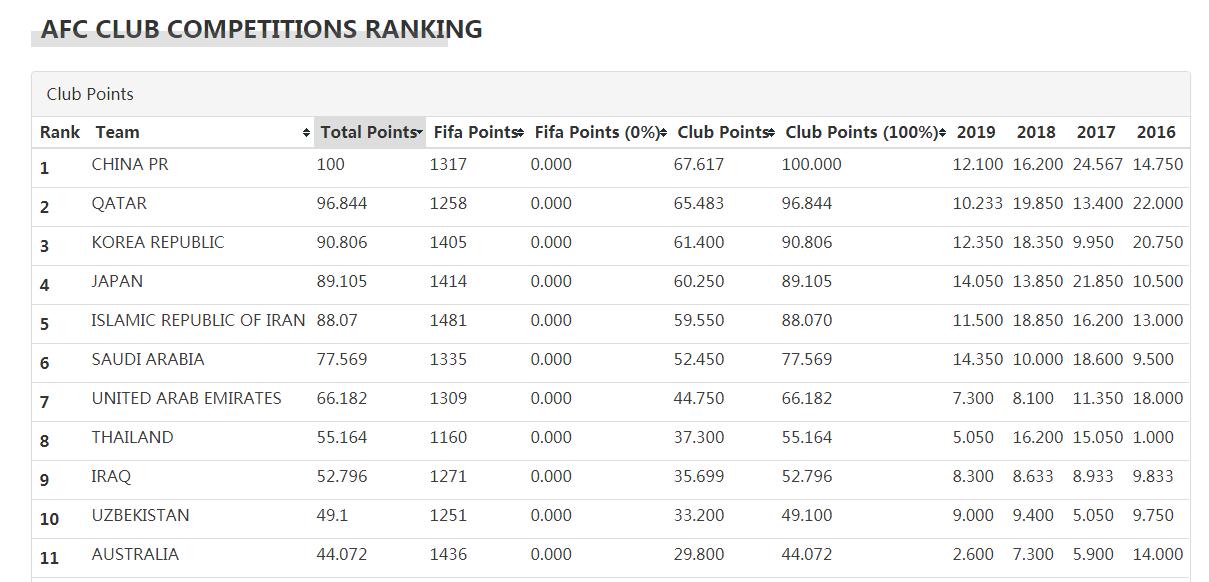This screenshot has height=582, width=1209.
Task: Click the AFC Club Competitions Ranking title
Action: tap(261, 29)
